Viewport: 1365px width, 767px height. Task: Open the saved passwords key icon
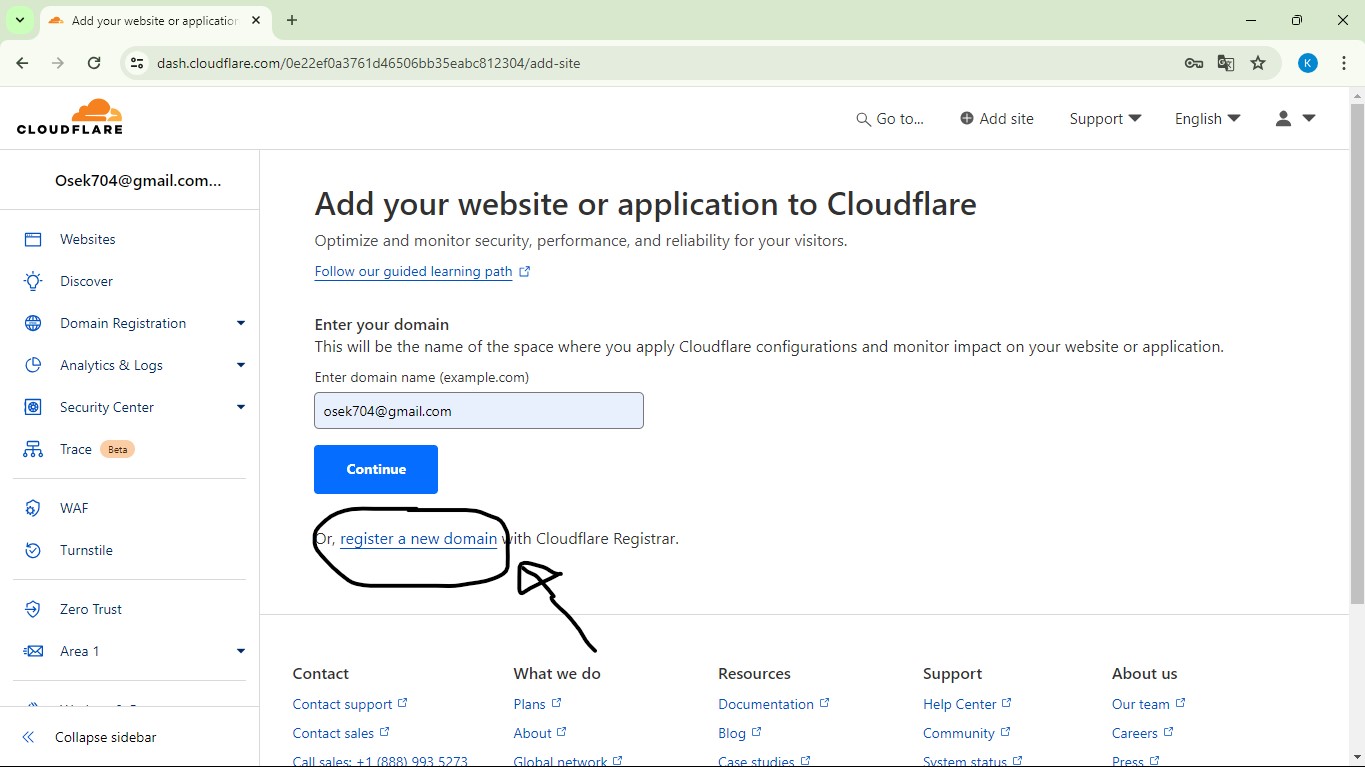click(x=1193, y=63)
